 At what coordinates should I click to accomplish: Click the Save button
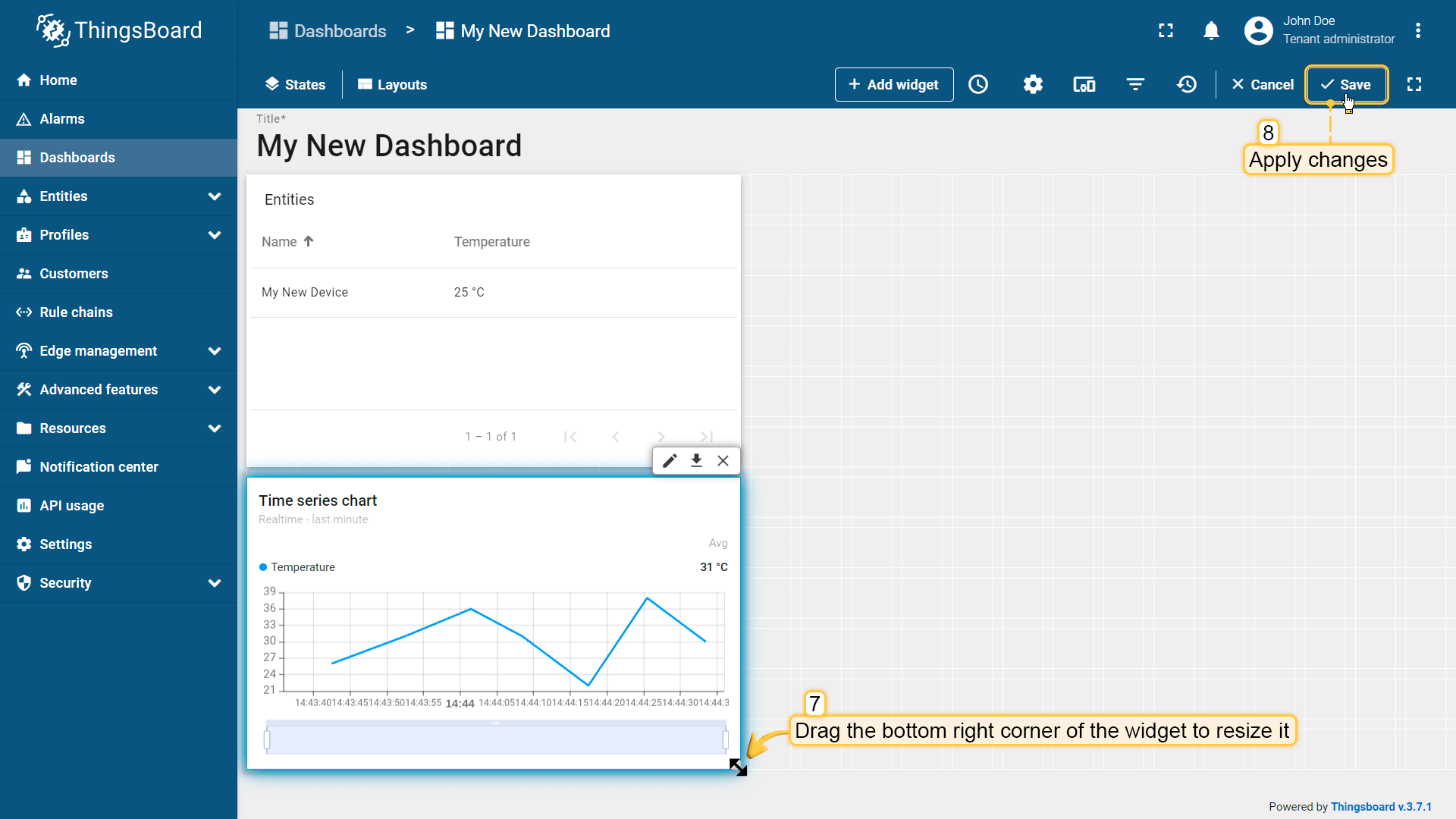point(1346,84)
